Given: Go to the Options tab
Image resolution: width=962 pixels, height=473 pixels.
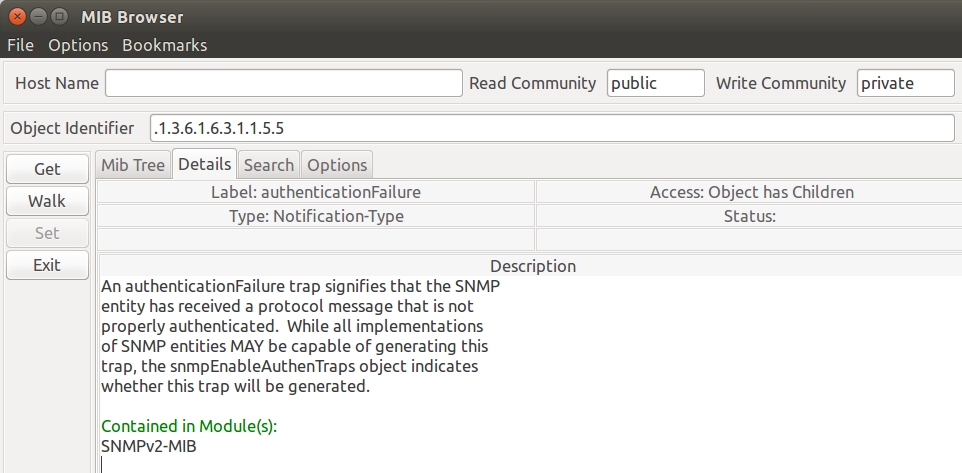Looking at the screenshot, I should [337, 165].
